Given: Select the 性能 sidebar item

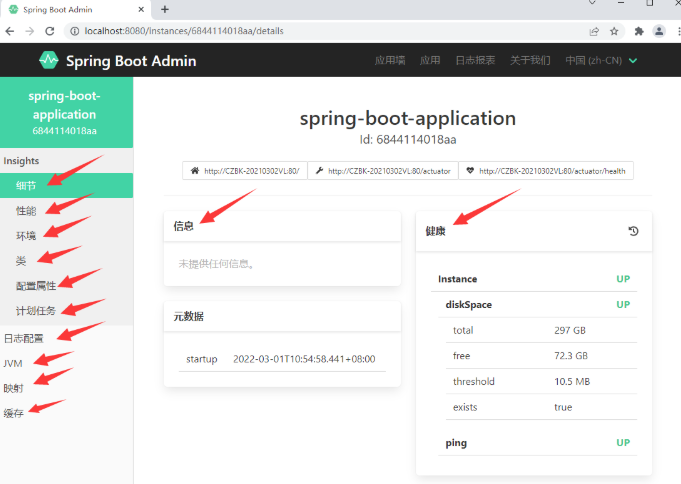Looking at the screenshot, I should (x=66, y=211).
